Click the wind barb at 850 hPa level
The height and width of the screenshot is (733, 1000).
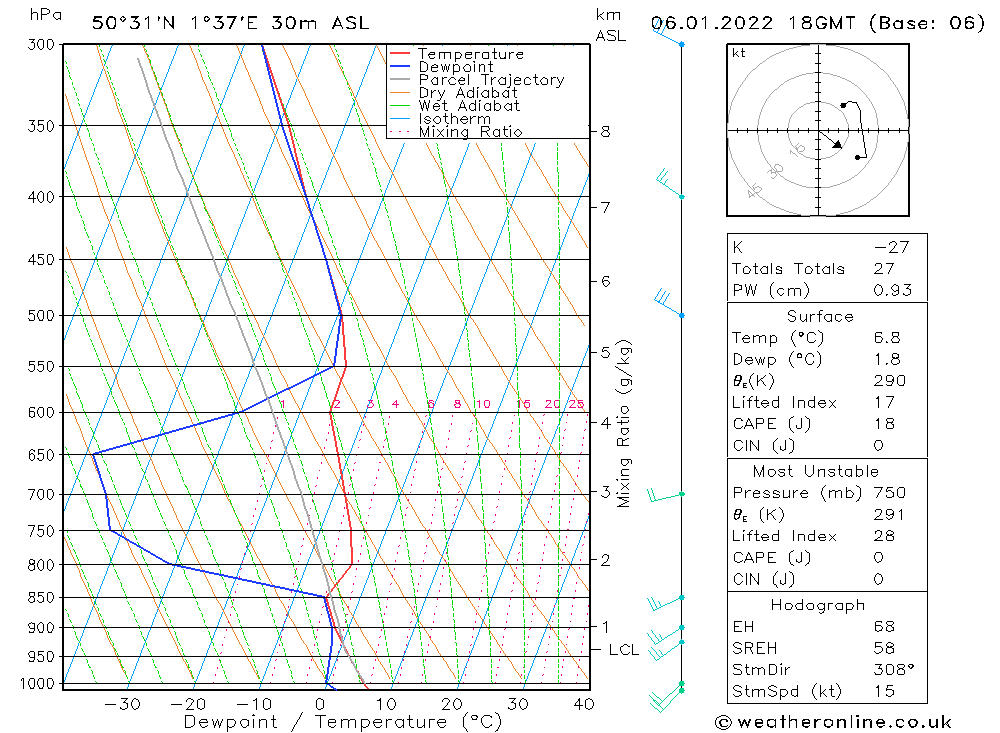(666, 601)
